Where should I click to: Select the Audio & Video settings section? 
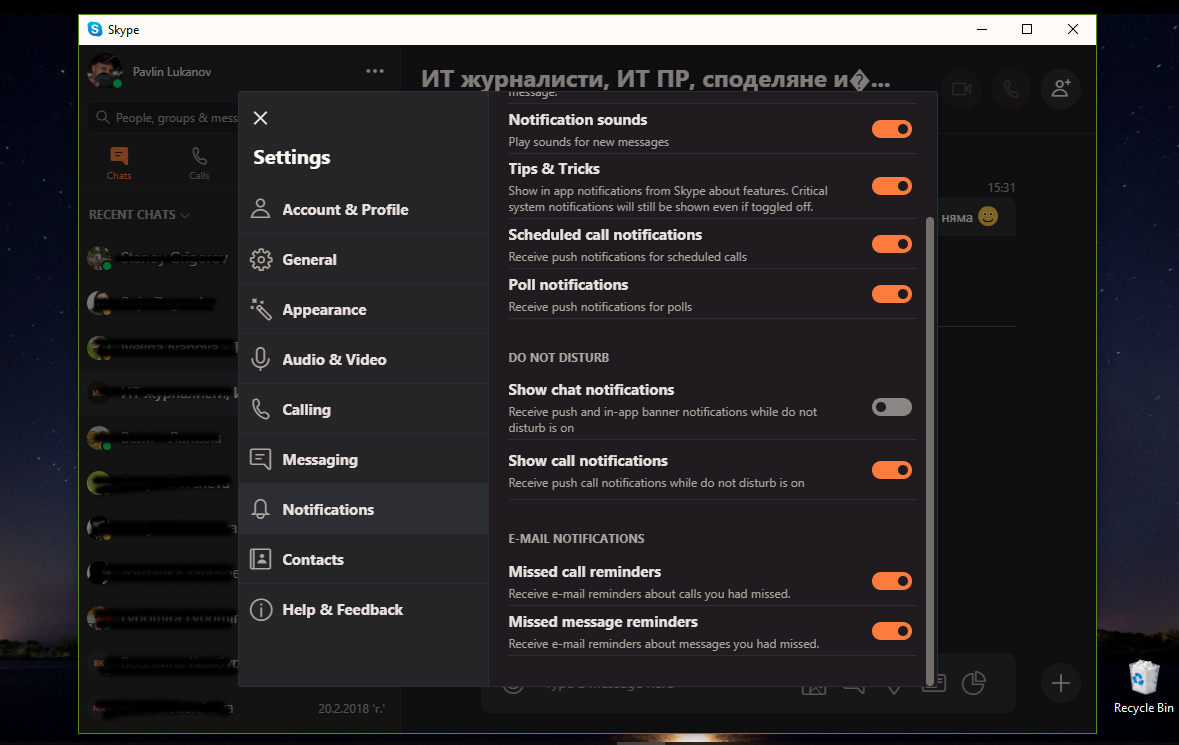pos(334,360)
